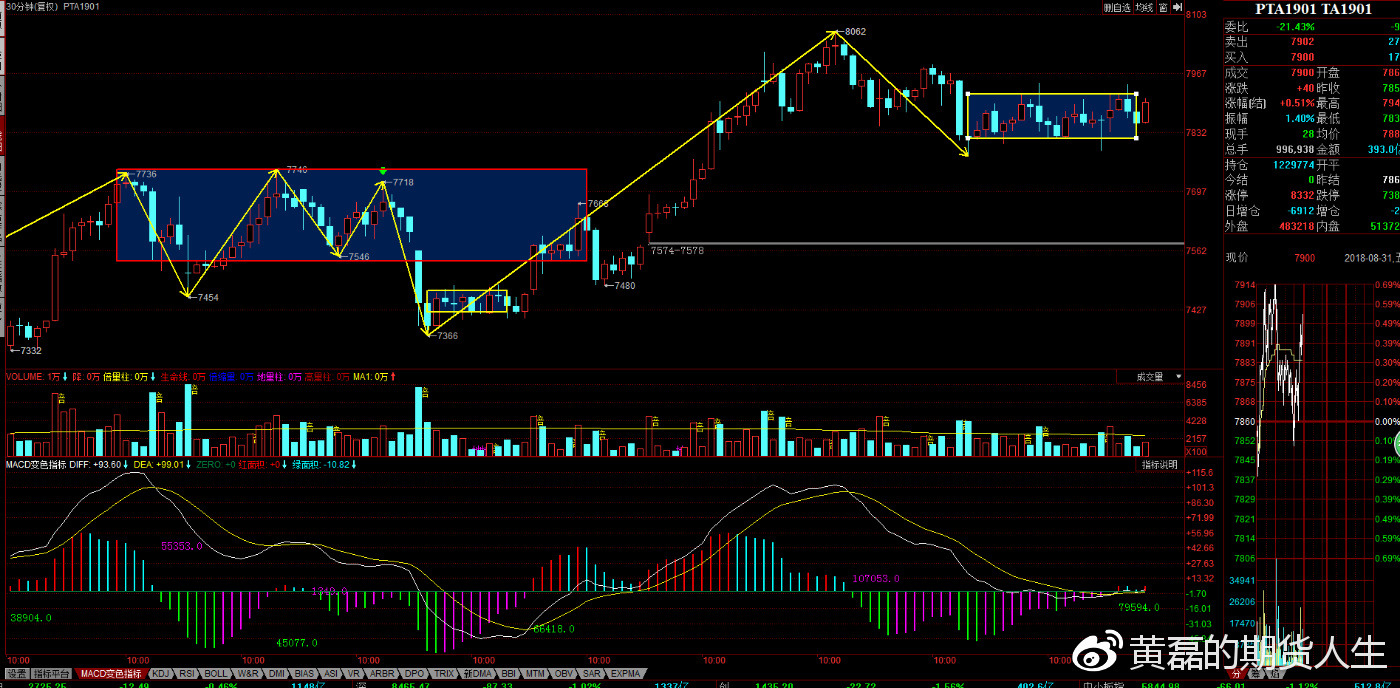
Task: Switch to the ARBR indicator tab
Action: pyautogui.click(x=382, y=673)
